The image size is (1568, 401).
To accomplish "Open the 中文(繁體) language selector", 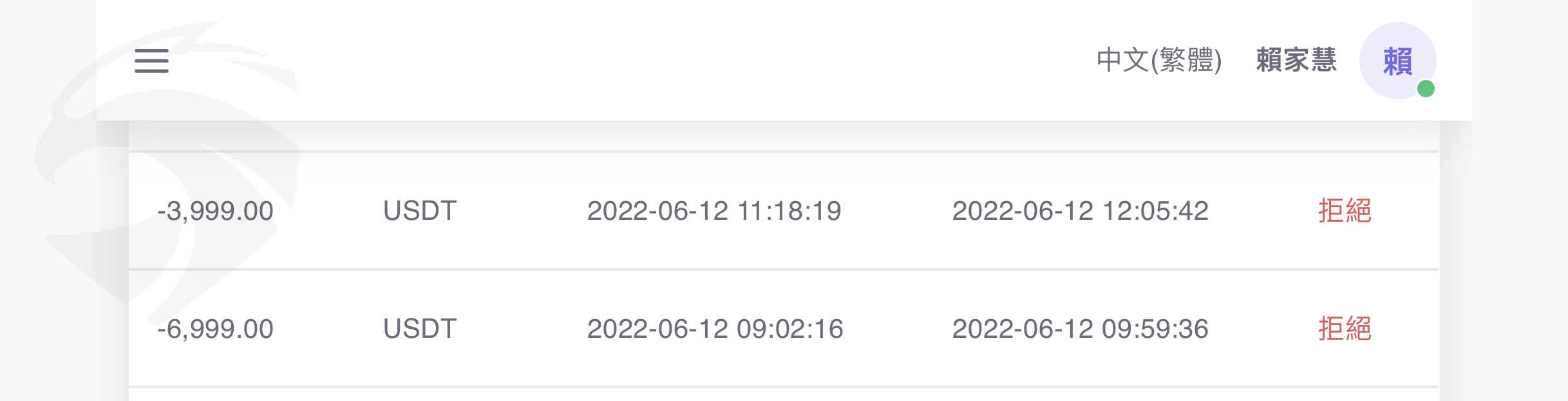I will pos(1158,61).
